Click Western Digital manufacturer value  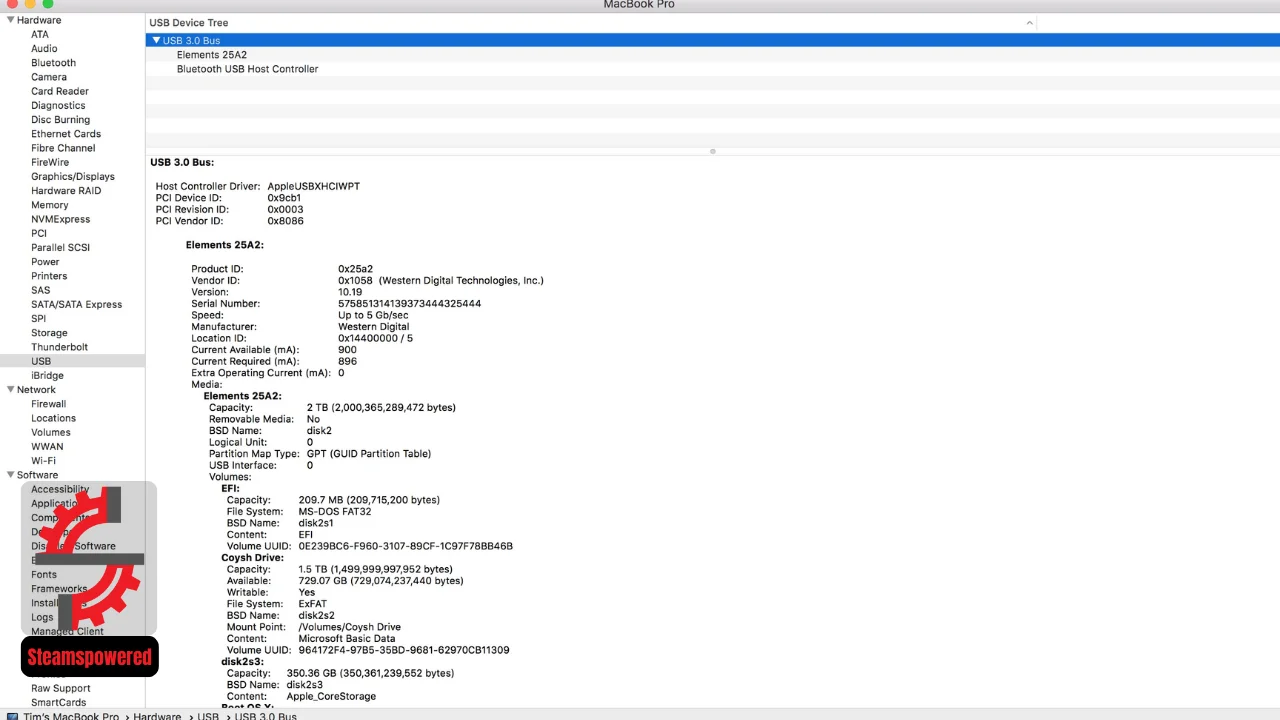(x=373, y=327)
